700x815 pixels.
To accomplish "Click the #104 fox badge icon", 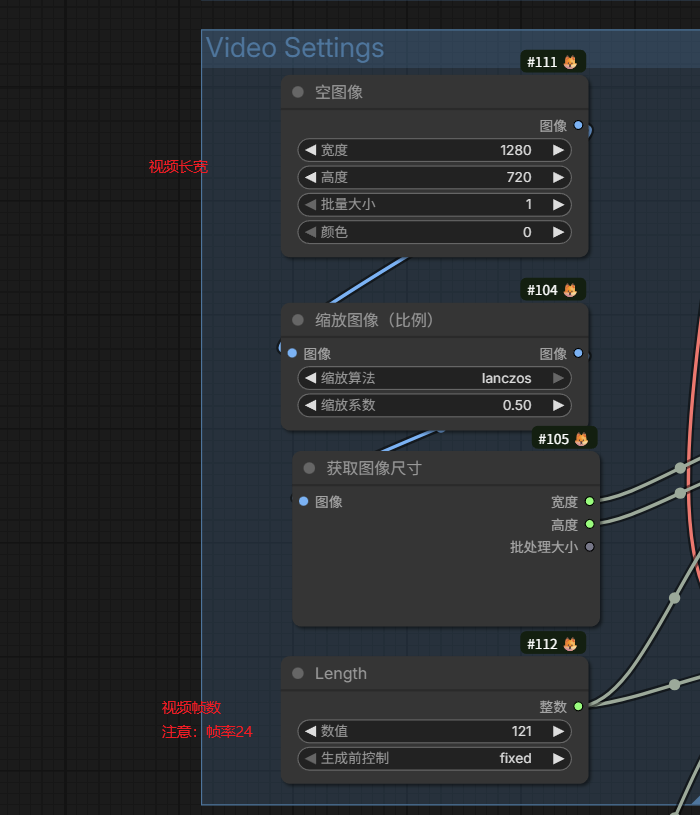I will coord(570,290).
